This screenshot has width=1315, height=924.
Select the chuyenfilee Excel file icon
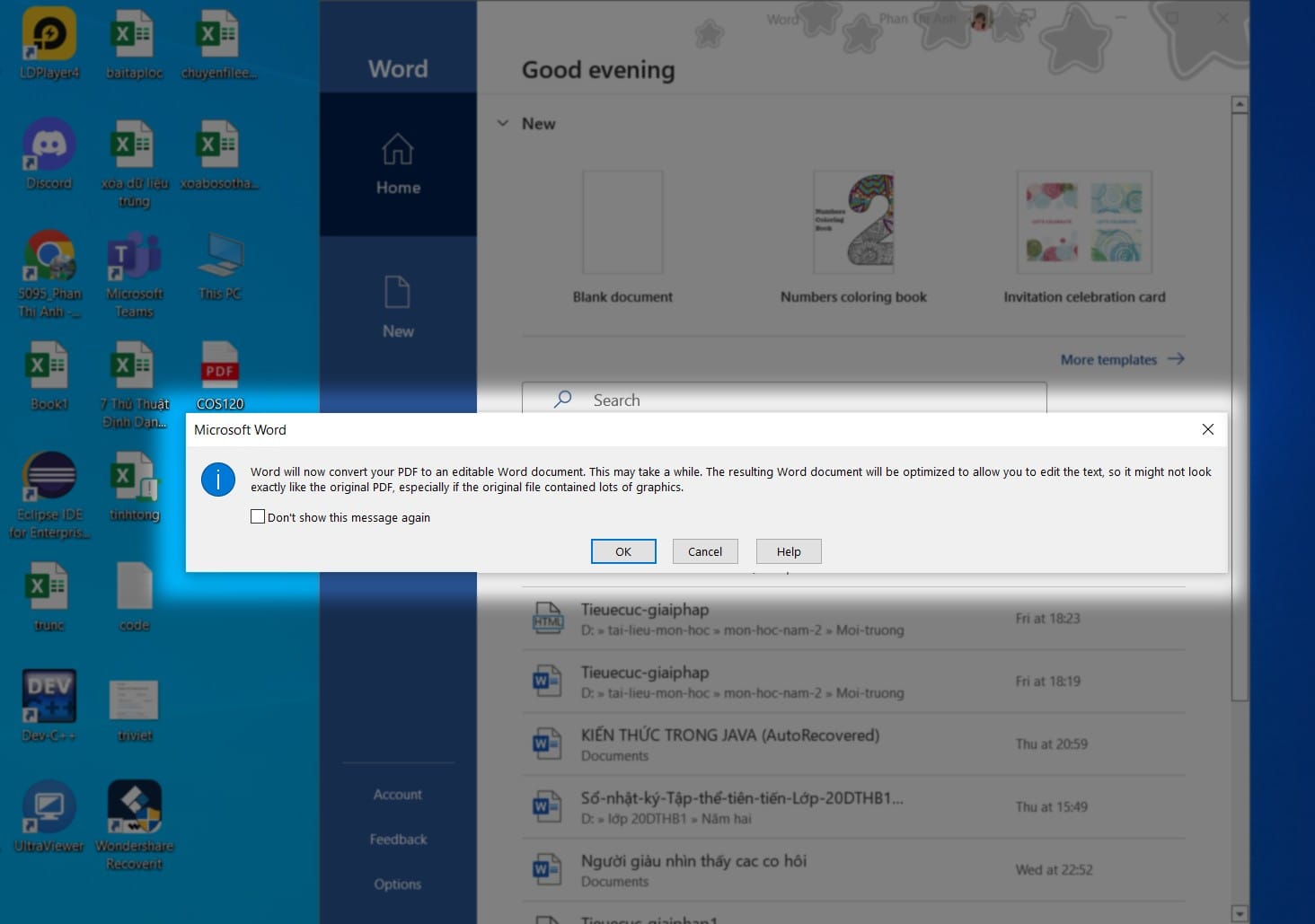[219, 43]
